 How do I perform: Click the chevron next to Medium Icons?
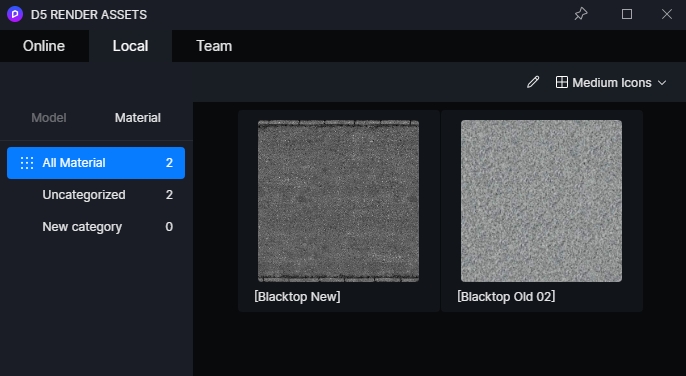pyautogui.click(x=662, y=82)
